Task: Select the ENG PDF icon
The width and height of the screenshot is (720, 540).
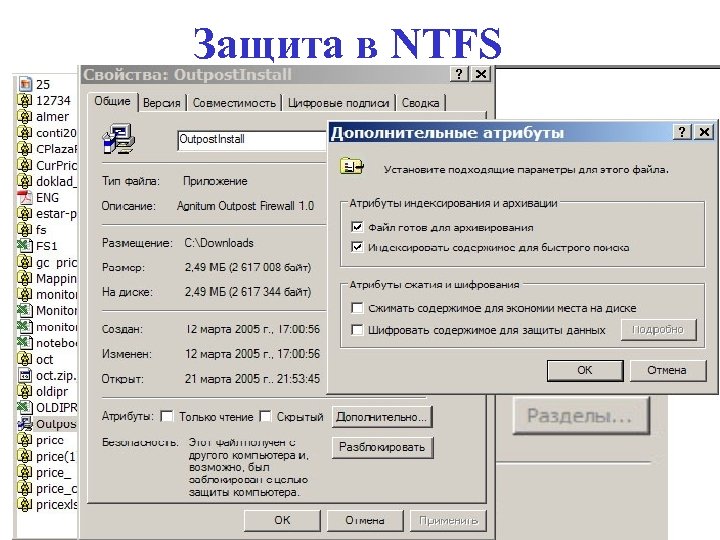Action: point(25,197)
